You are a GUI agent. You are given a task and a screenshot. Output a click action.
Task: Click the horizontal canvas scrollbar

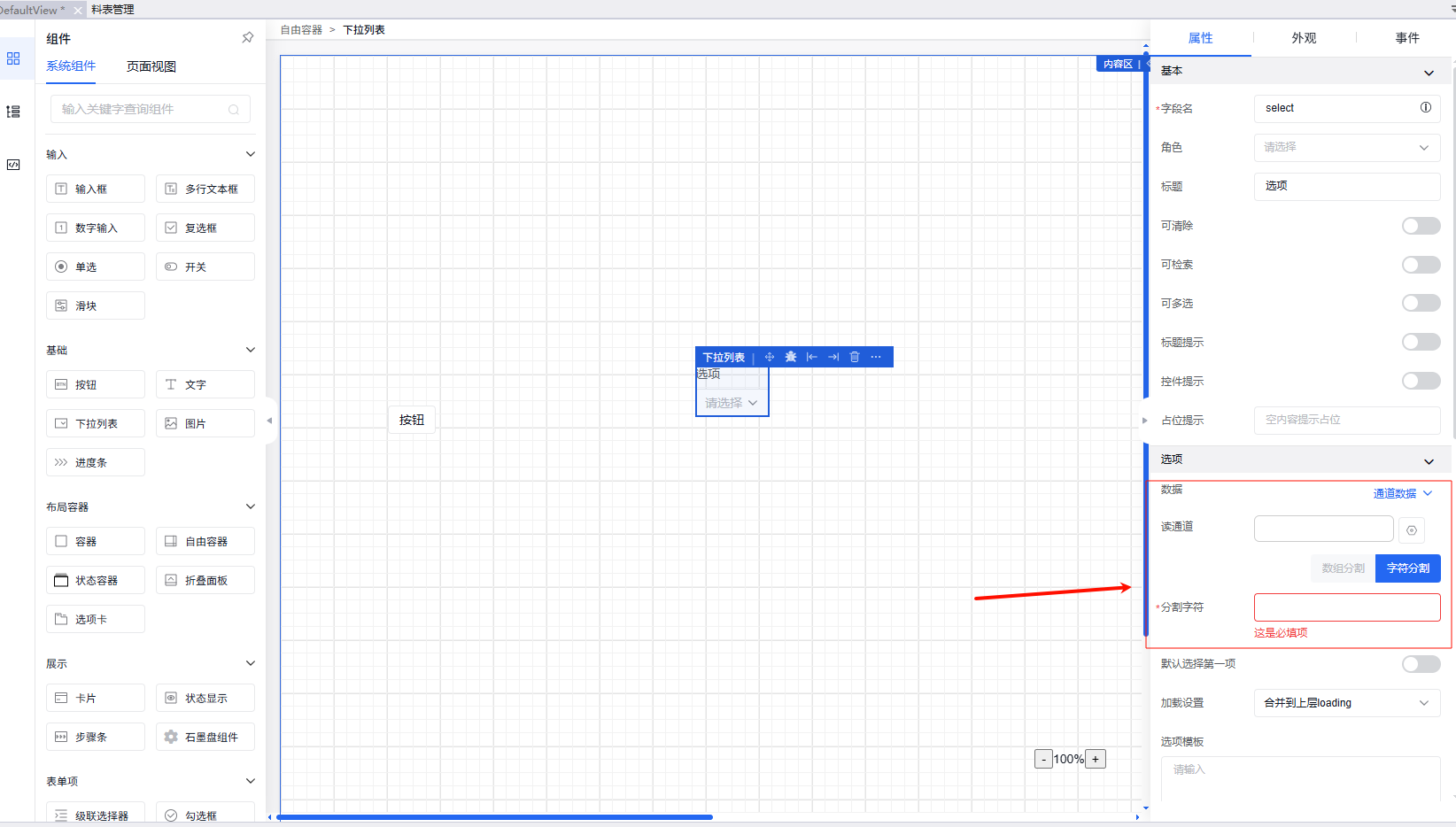[x=496, y=817]
